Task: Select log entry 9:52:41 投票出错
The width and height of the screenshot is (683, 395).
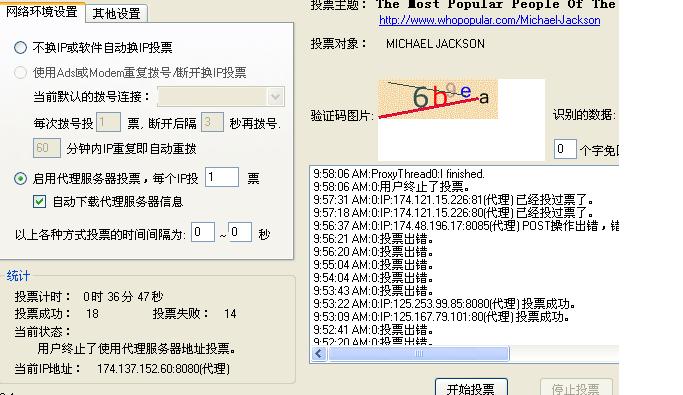Action: pyautogui.click(x=373, y=330)
